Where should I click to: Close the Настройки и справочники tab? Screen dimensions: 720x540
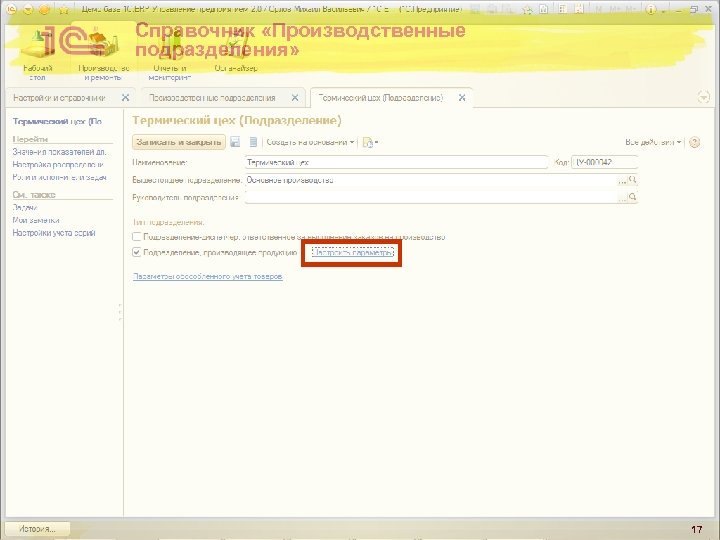click(125, 98)
